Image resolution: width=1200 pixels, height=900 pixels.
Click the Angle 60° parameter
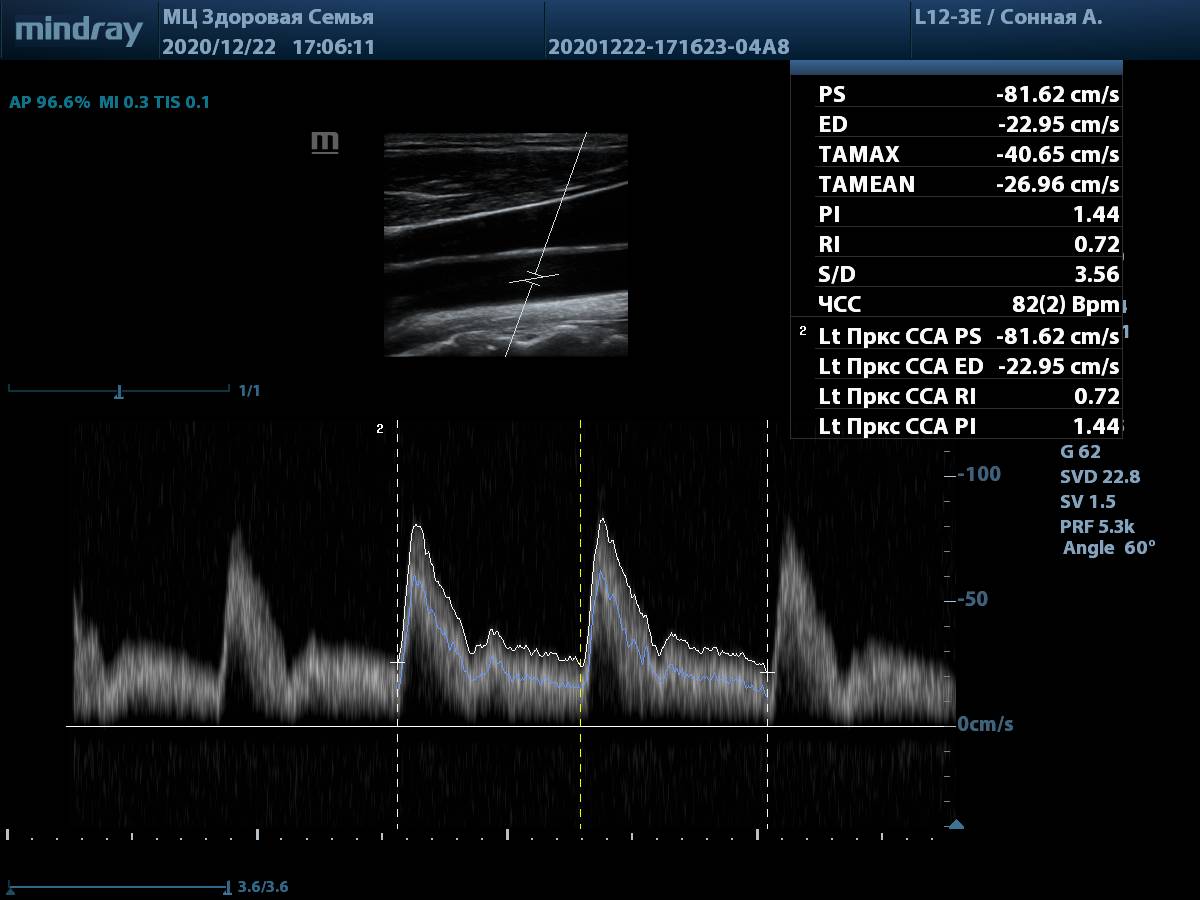pyautogui.click(x=1108, y=548)
